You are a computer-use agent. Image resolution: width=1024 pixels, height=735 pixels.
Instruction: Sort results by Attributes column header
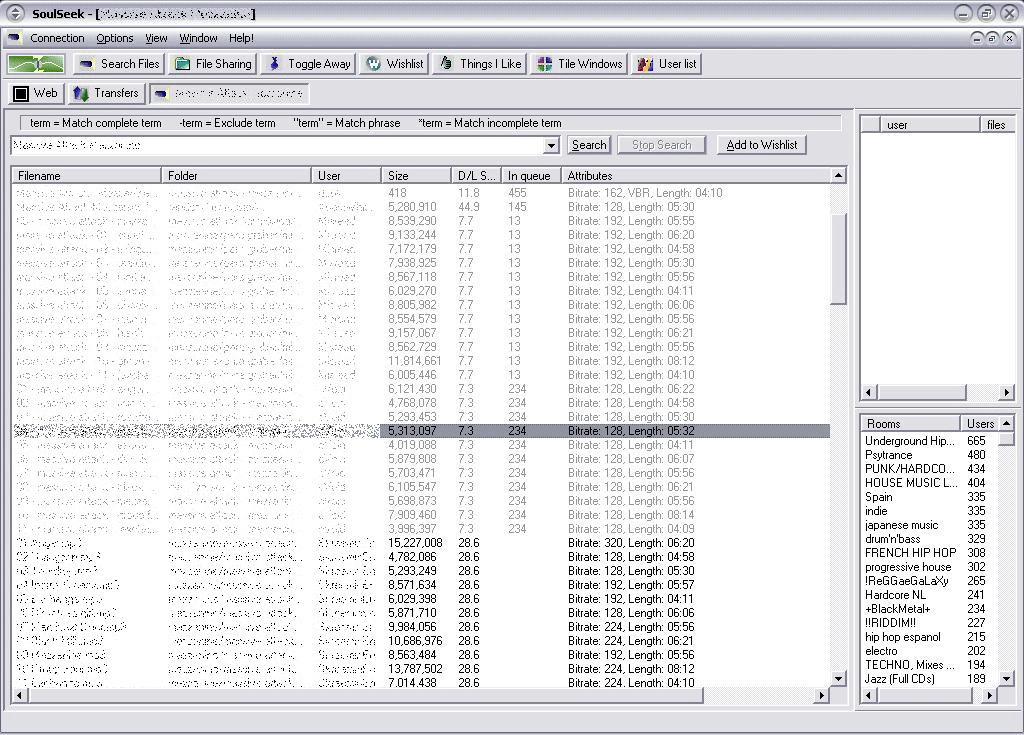pyautogui.click(x=695, y=176)
